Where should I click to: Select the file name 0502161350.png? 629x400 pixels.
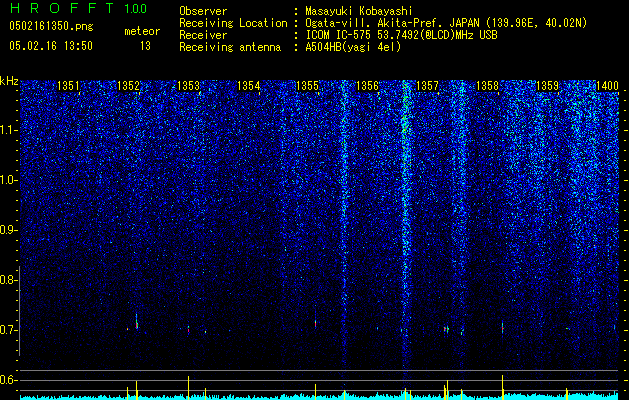(x=51, y=27)
